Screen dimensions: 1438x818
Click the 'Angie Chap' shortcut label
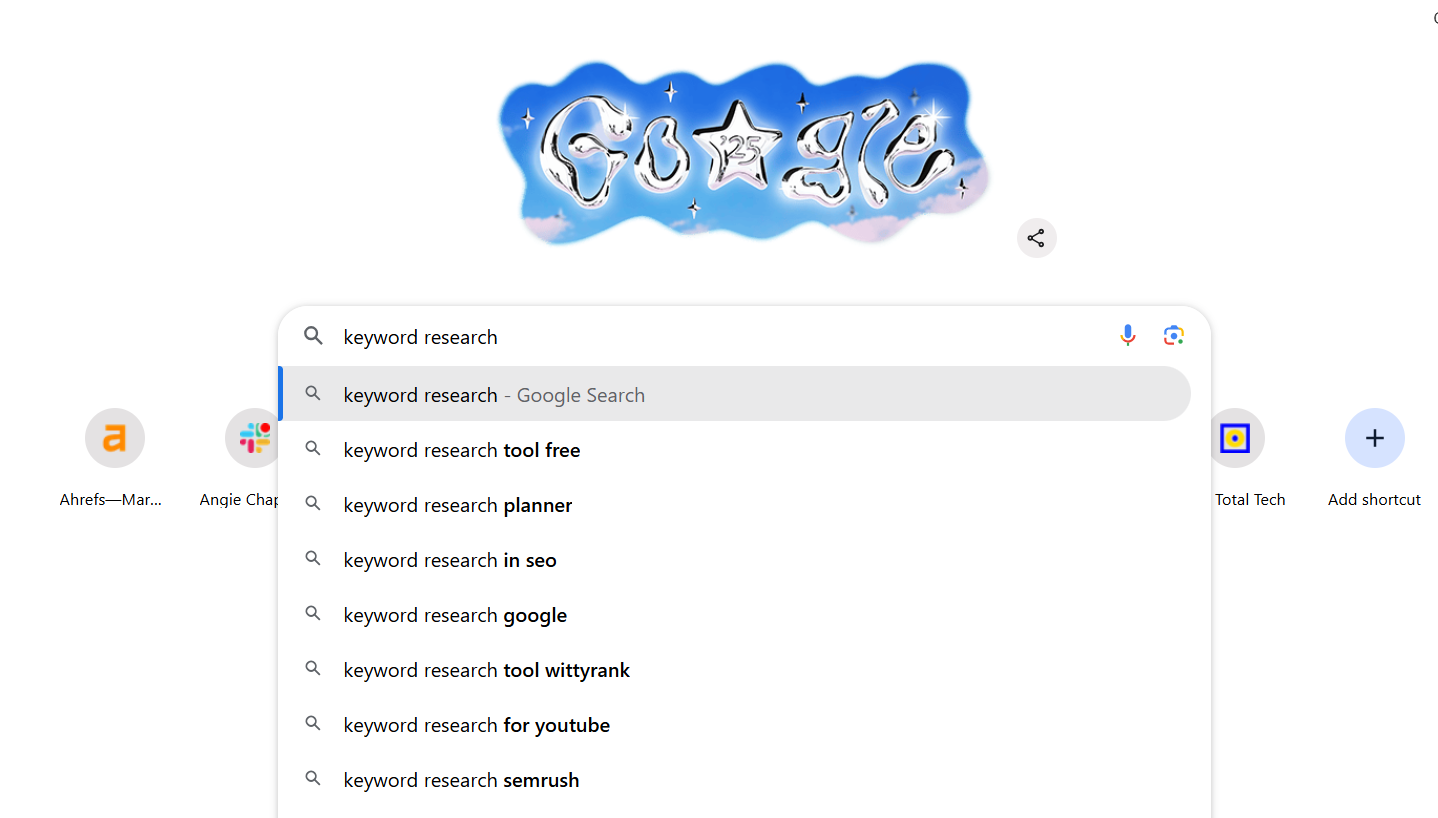[x=239, y=500]
